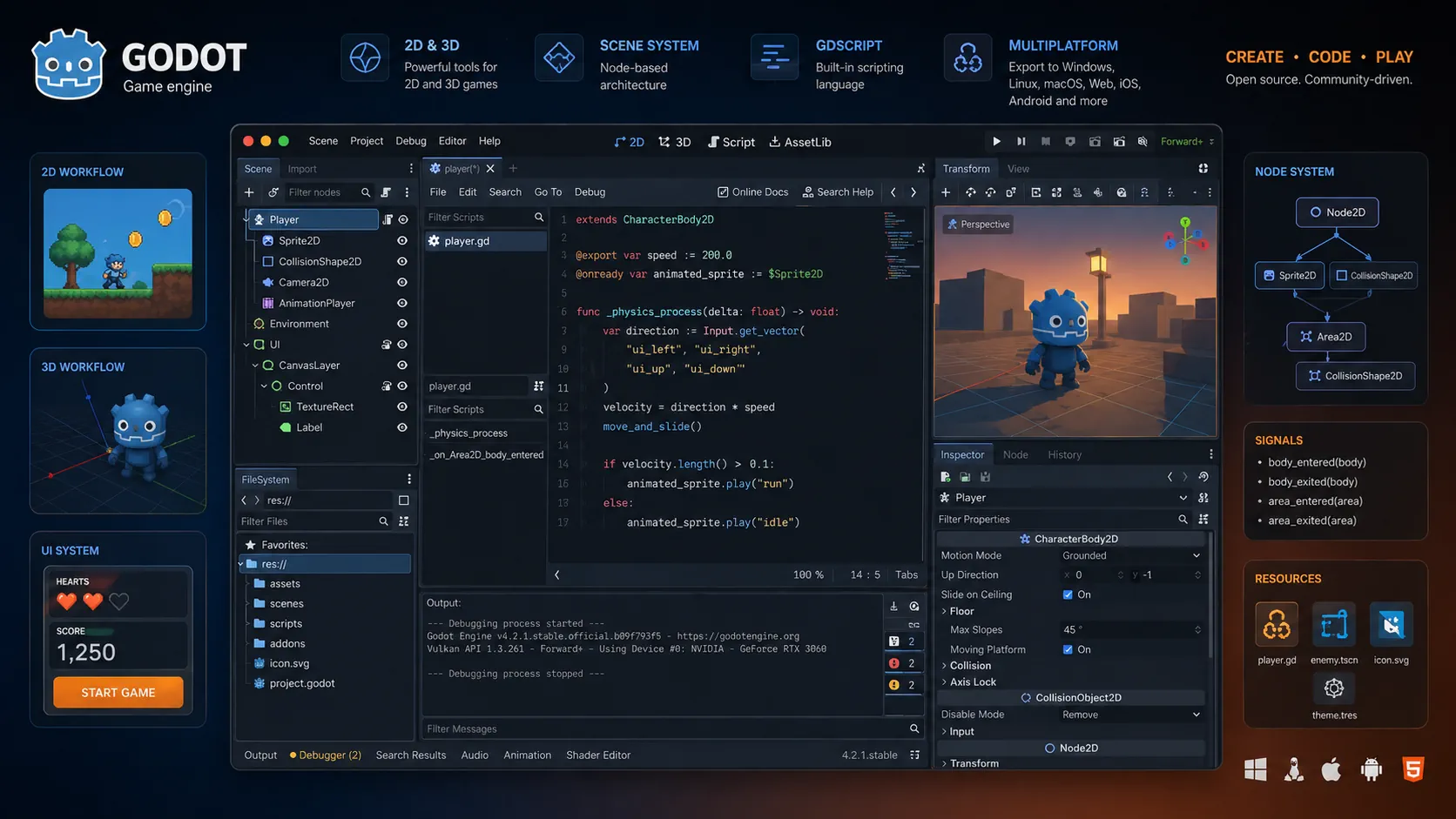Toggle visibility of the Sprite2D node

(x=401, y=240)
